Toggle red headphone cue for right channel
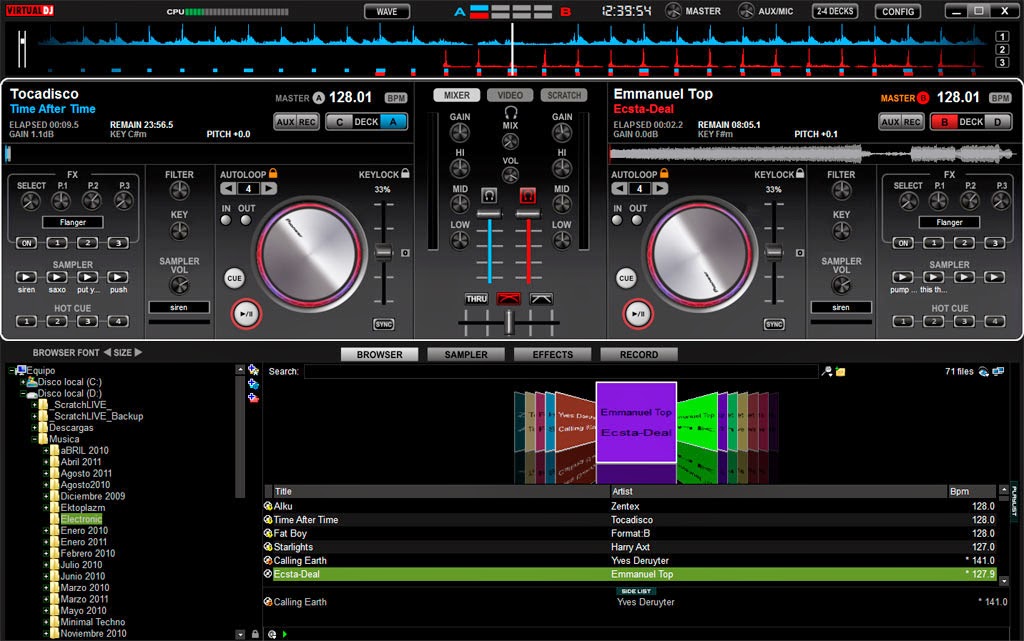Image resolution: width=1024 pixels, height=641 pixels. tap(528, 195)
